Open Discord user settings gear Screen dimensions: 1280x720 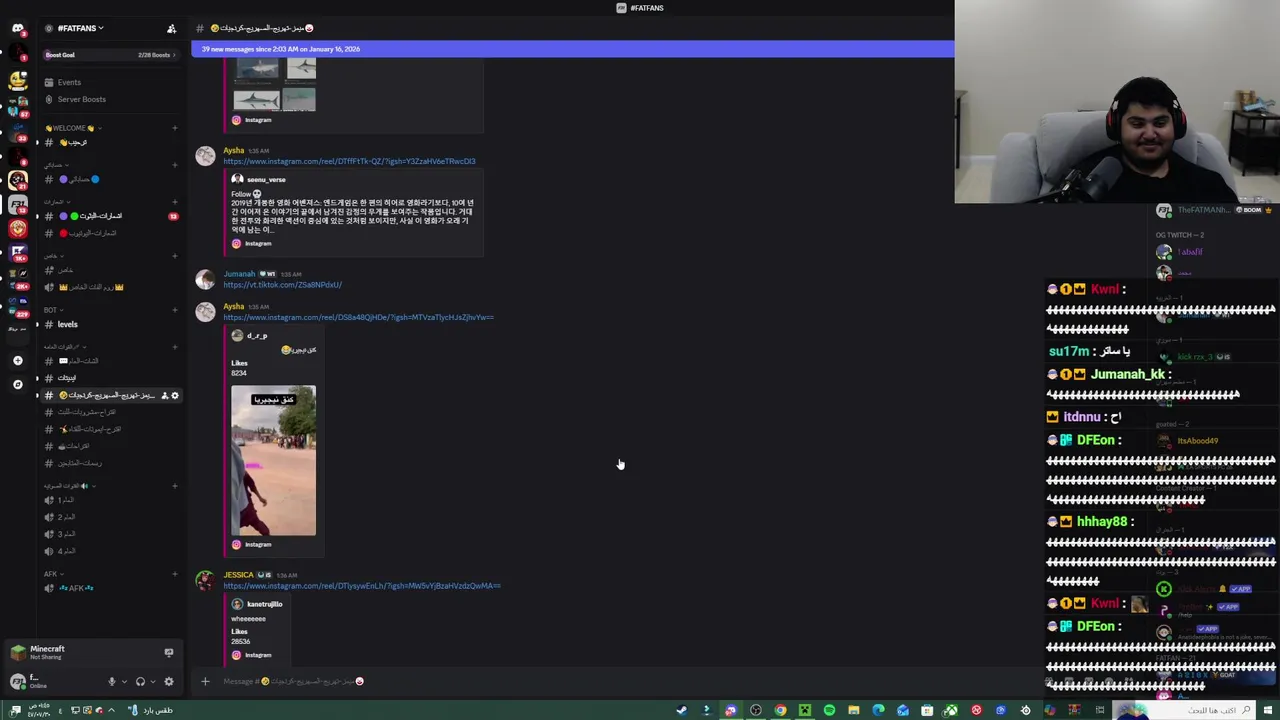168,681
